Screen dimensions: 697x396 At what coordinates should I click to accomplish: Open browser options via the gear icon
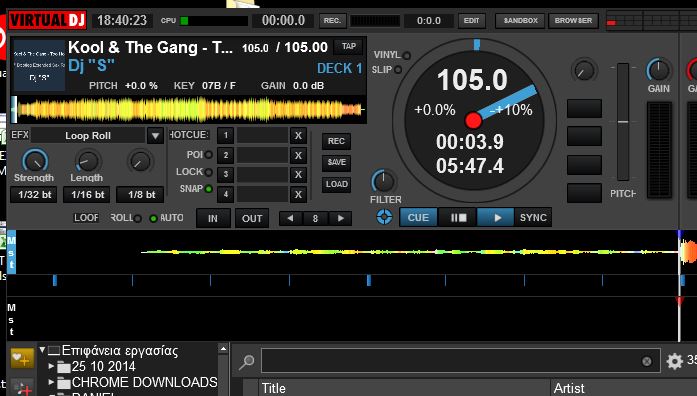(x=674, y=361)
